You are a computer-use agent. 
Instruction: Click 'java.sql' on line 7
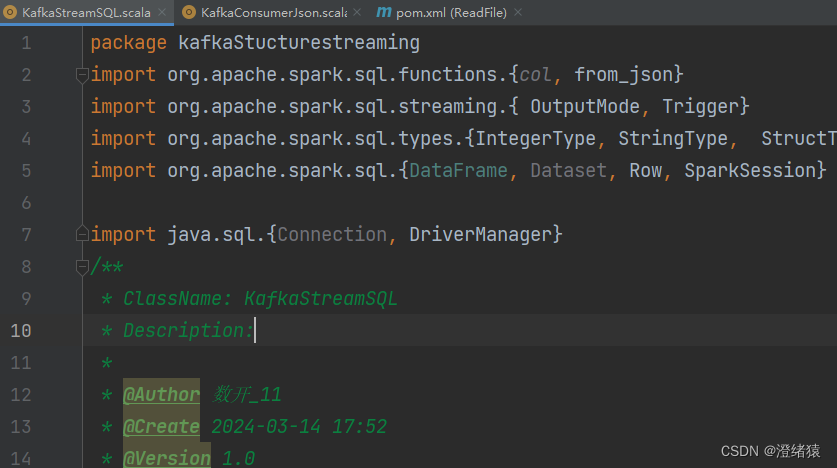pos(211,235)
